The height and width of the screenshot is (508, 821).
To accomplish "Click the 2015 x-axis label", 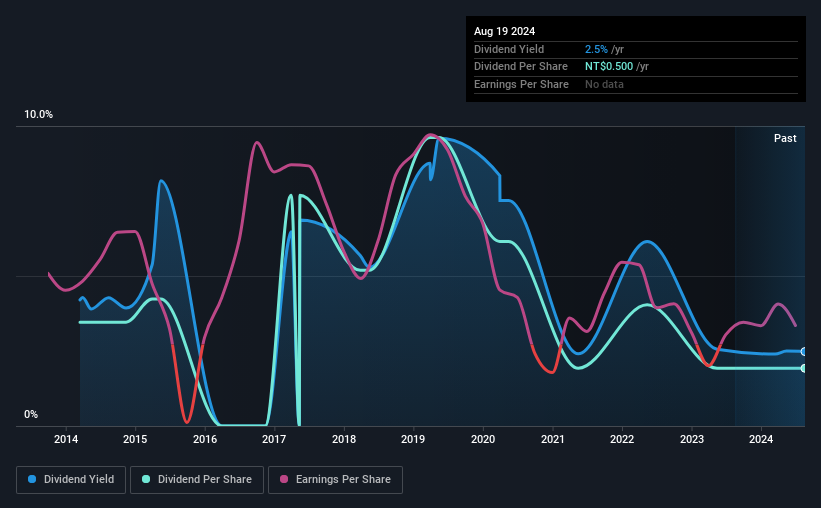I will 135,439.
